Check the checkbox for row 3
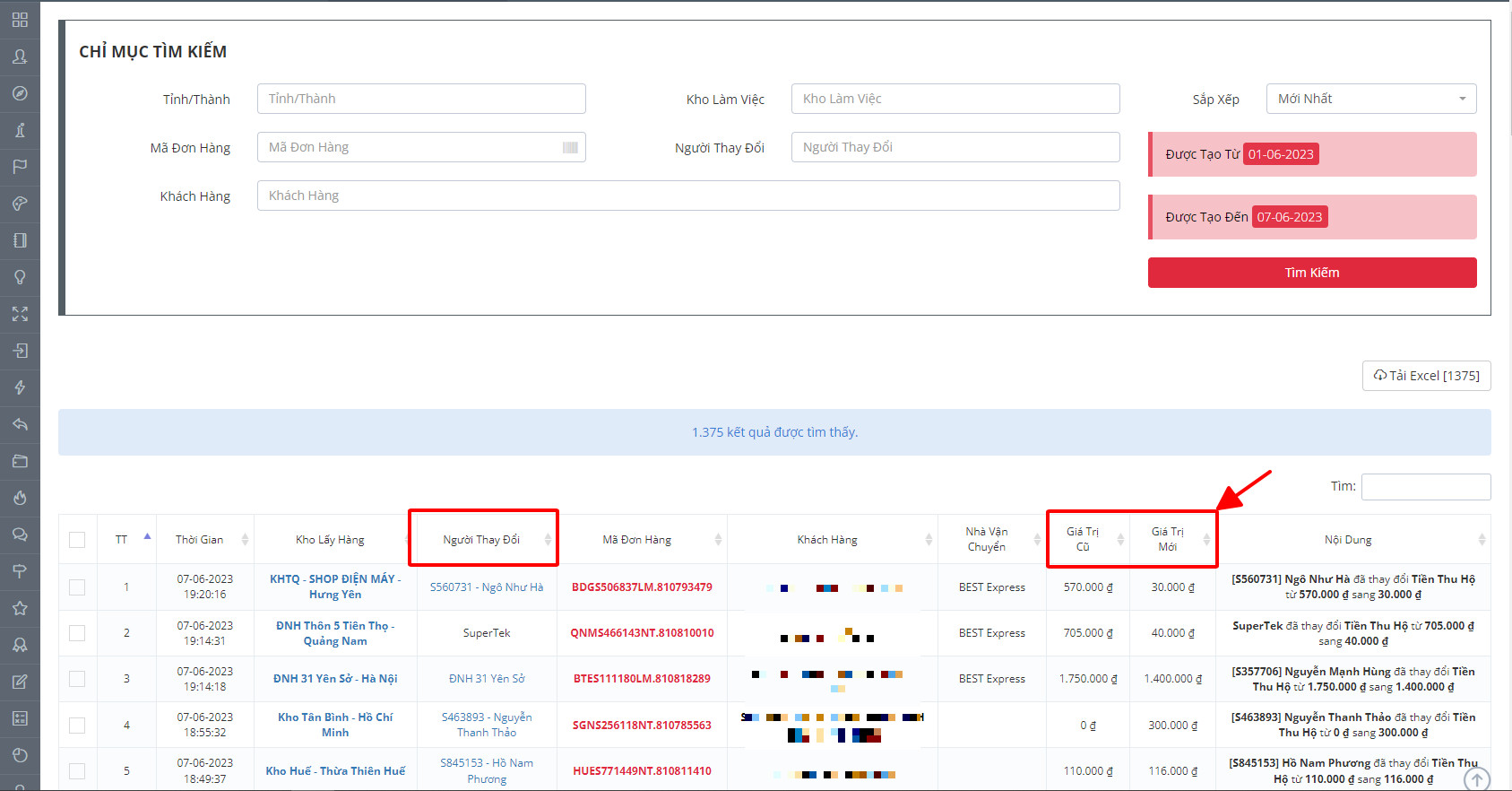Screen dimensions: 1512x791 pos(77,679)
